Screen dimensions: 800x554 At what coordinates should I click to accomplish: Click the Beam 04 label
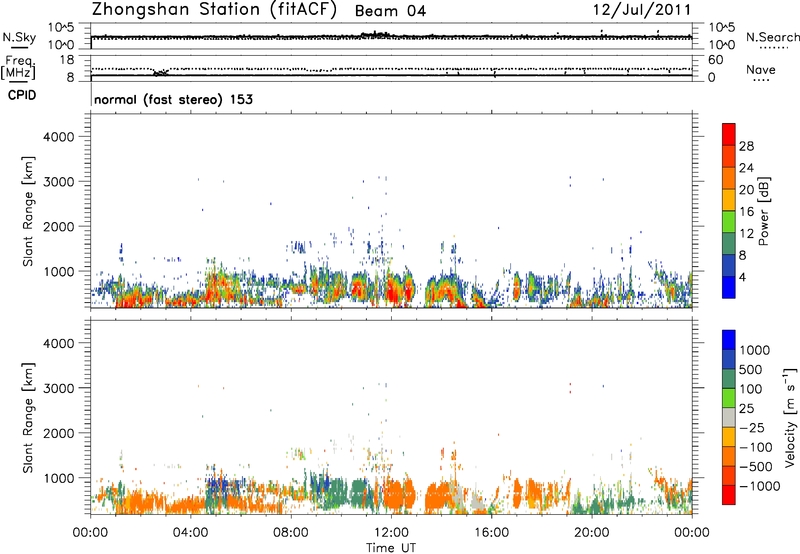[x=390, y=11]
